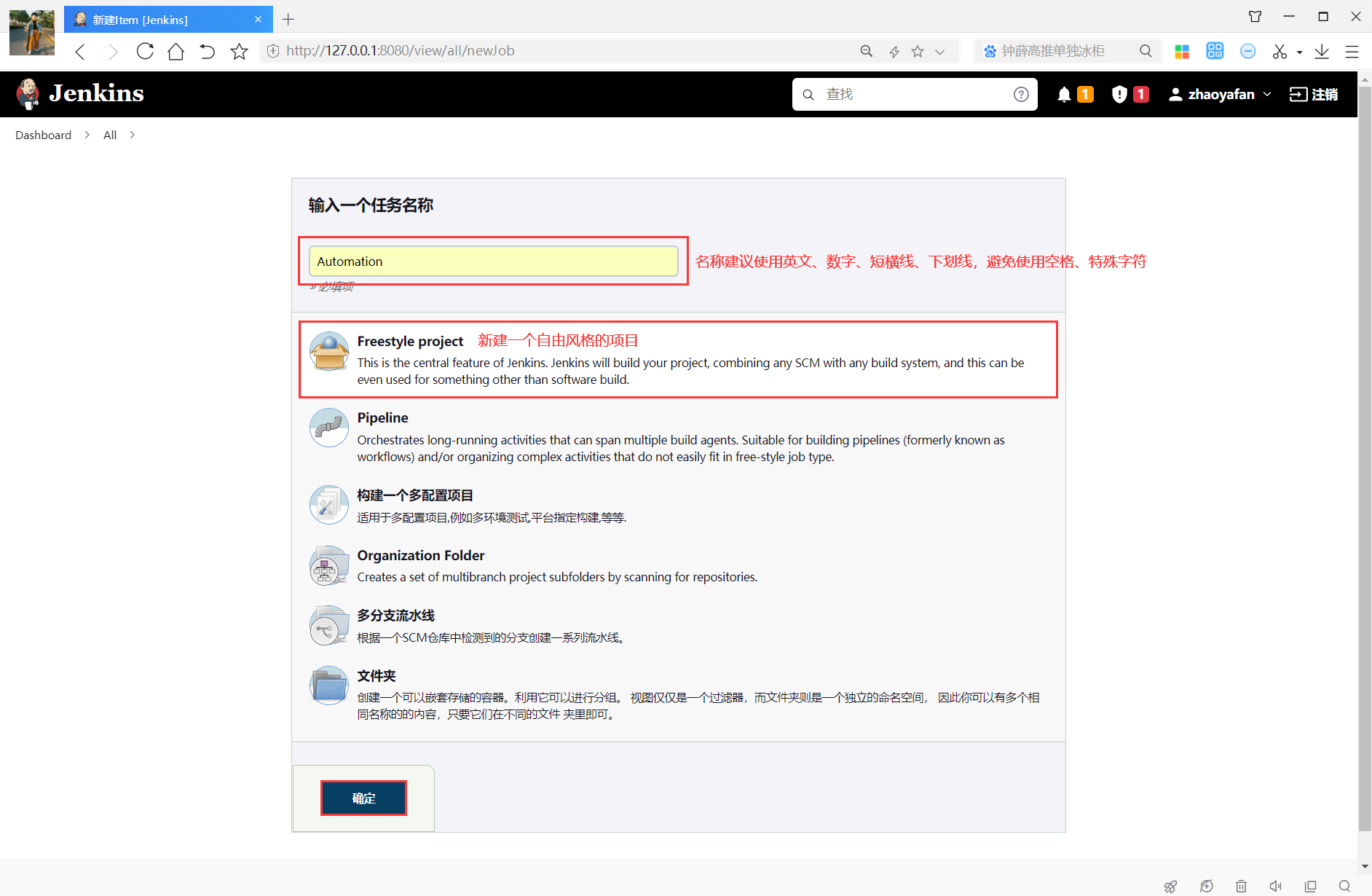Toggle sound mute icon in status bar
The height and width of the screenshot is (896, 1372).
pos(1275,886)
